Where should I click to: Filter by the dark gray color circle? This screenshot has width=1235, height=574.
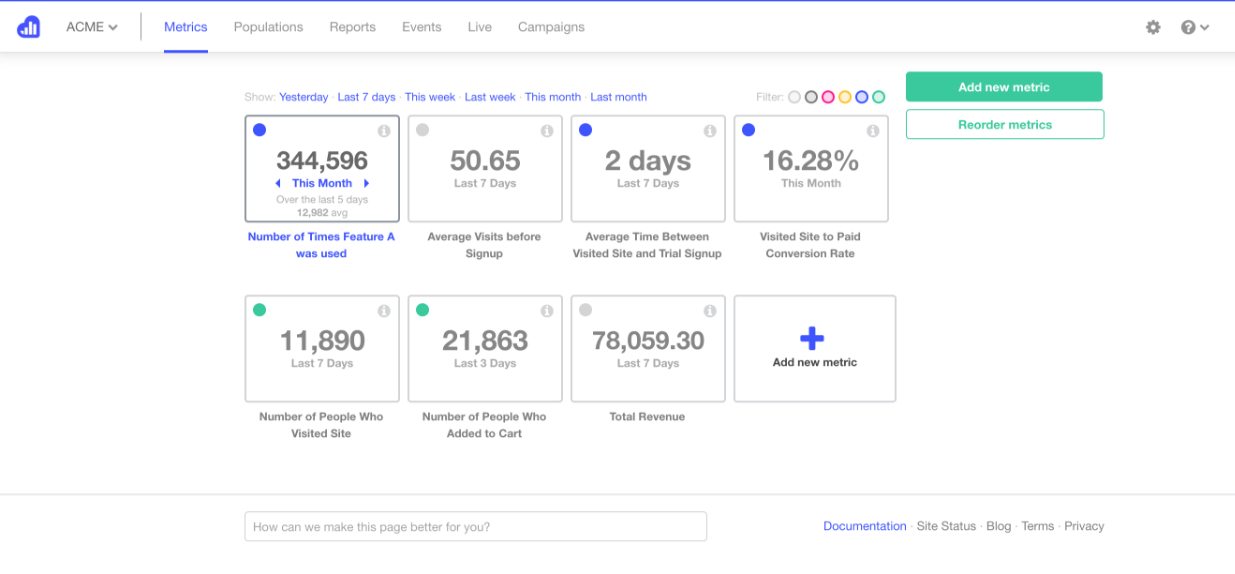[x=811, y=97]
